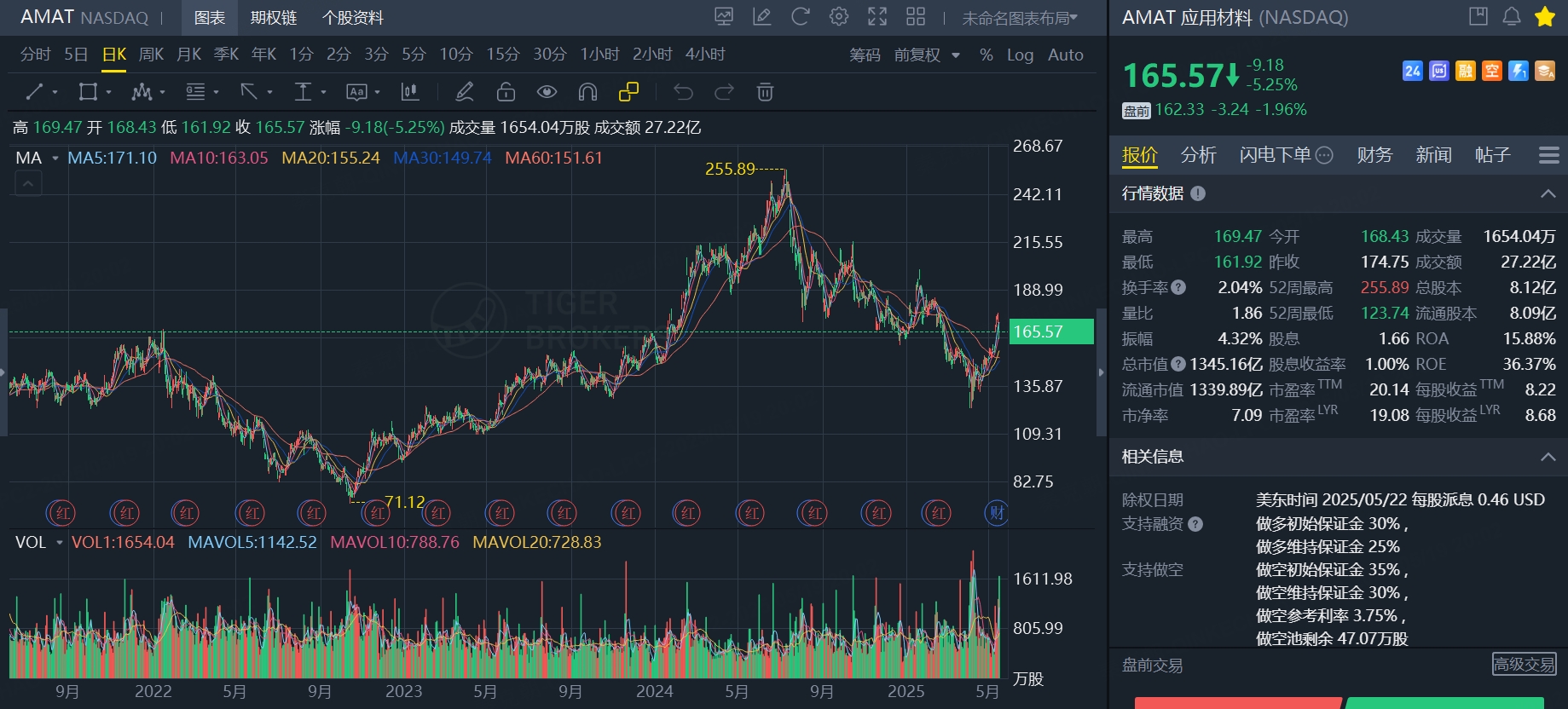Click the chart monitor icon in top bar
Screen dimensions: 1568x709
[x=724, y=16]
